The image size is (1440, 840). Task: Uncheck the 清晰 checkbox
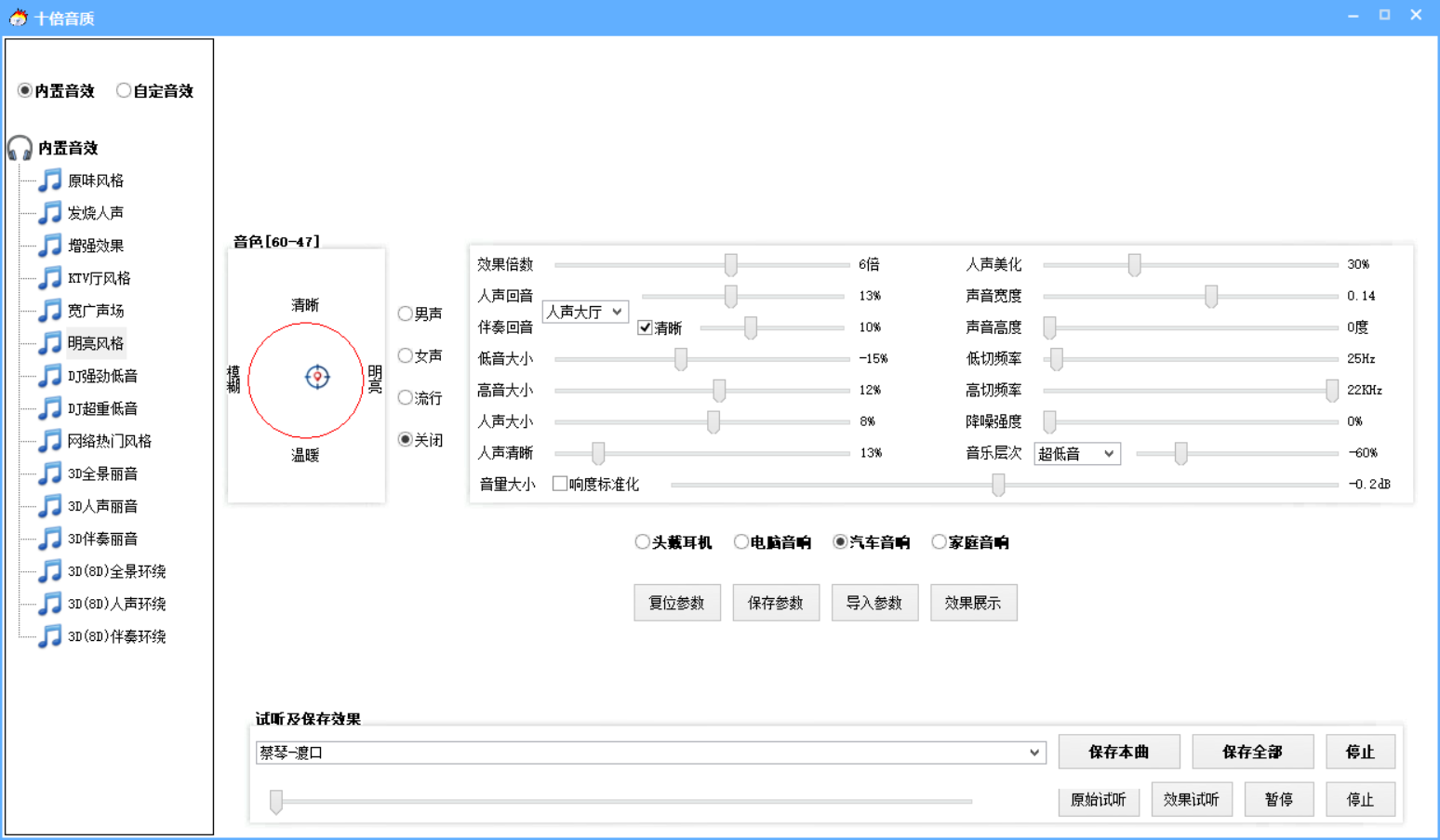645,327
